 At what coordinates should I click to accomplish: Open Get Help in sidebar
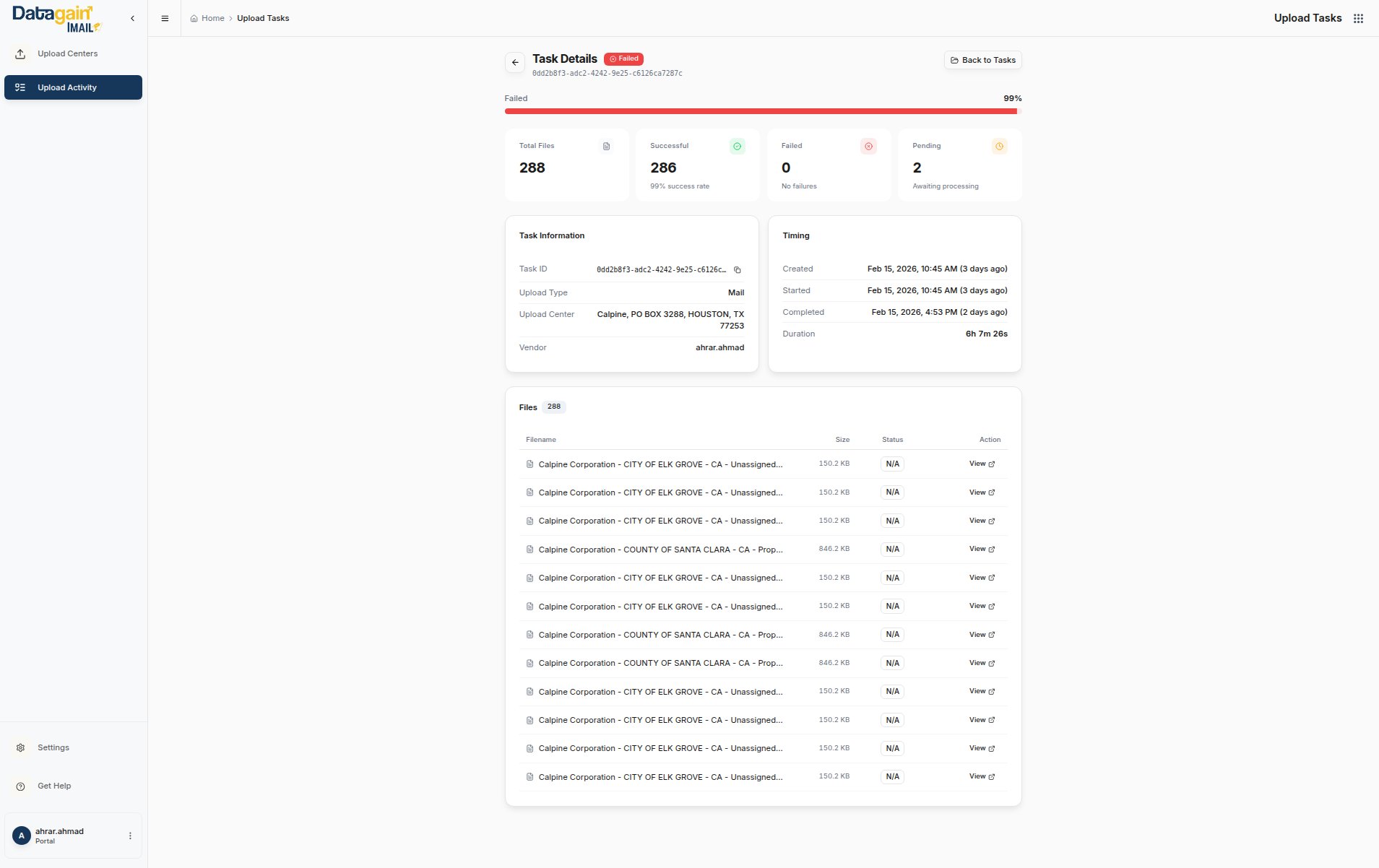[x=54, y=786]
